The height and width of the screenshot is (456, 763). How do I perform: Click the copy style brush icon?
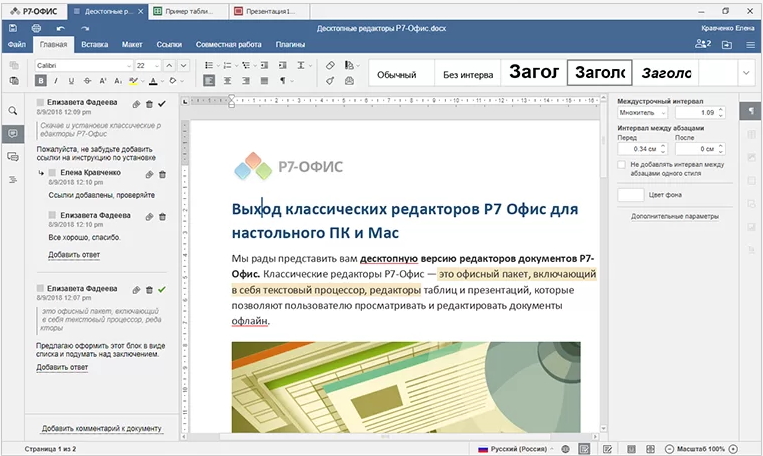[x=330, y=81]
